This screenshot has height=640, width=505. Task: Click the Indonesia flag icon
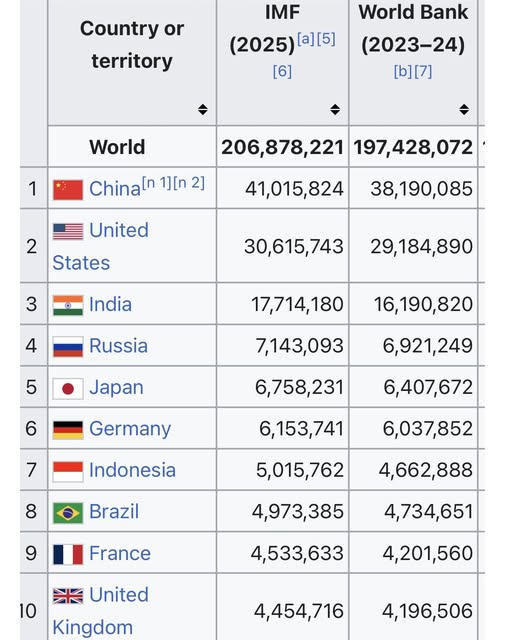click(x=68, y=471)
